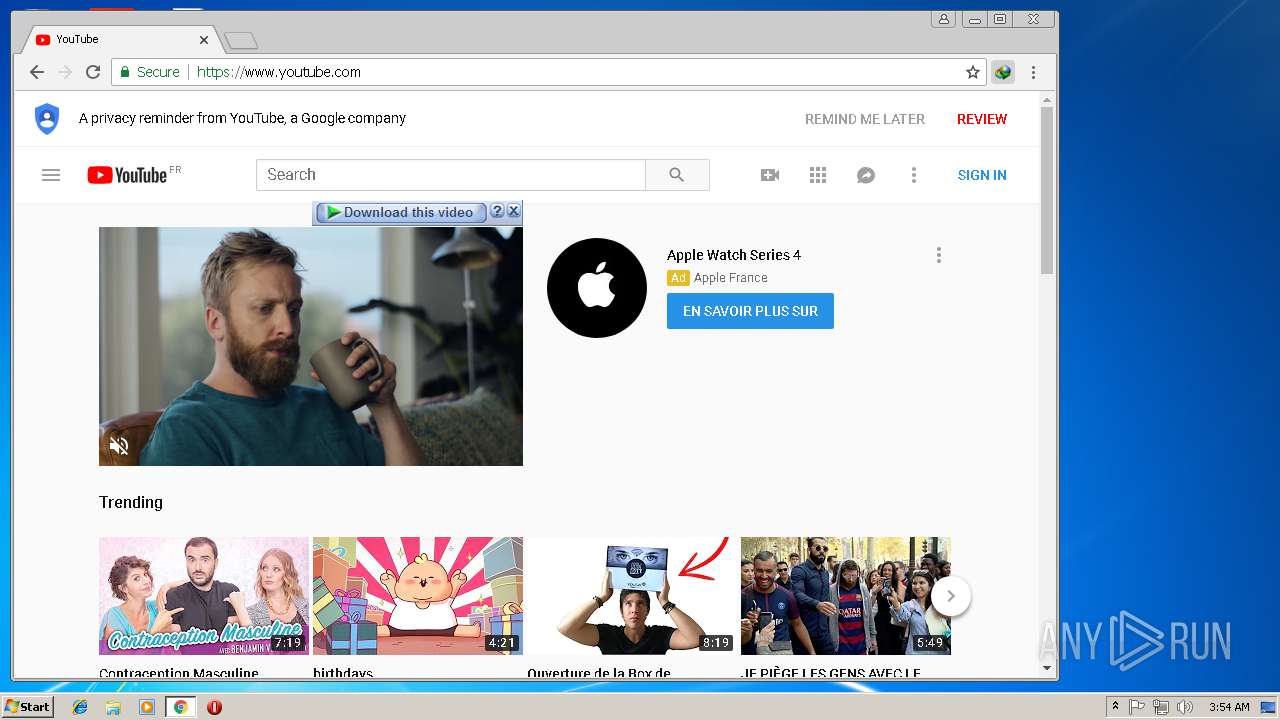Bookmark this page with the star icon
Image resolution: width=1280 pixels, height=720 pixels.
pyautogui.click(x=972, y=72)
